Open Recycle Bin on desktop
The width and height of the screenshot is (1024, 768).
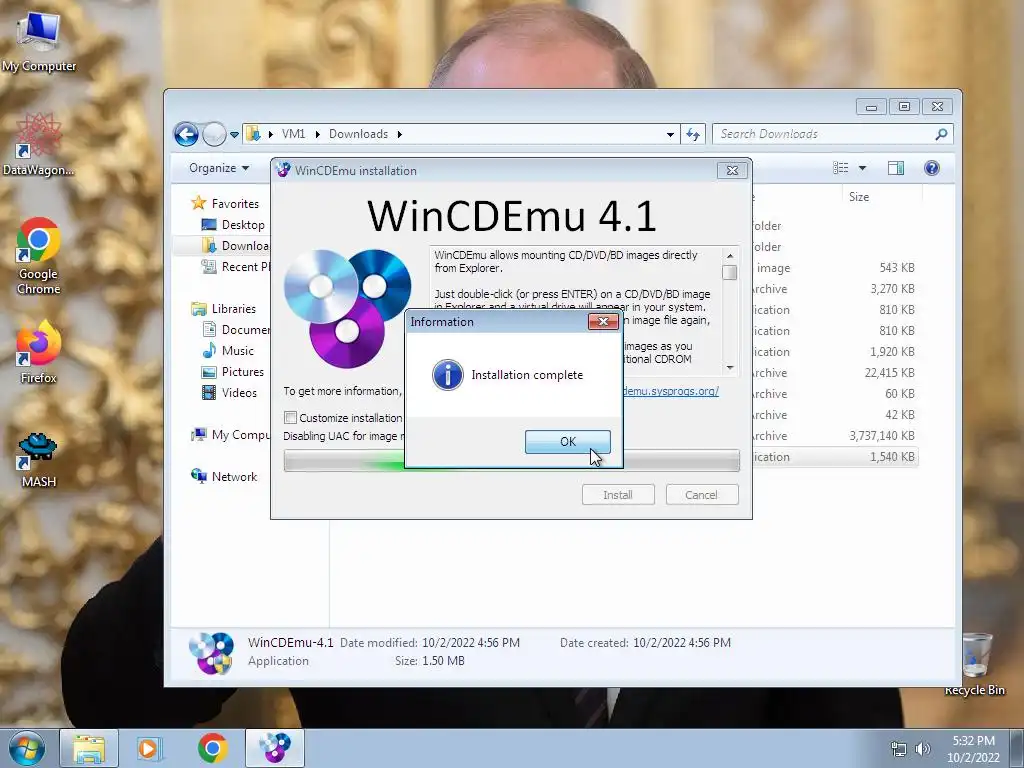click(x=976, y=664)
